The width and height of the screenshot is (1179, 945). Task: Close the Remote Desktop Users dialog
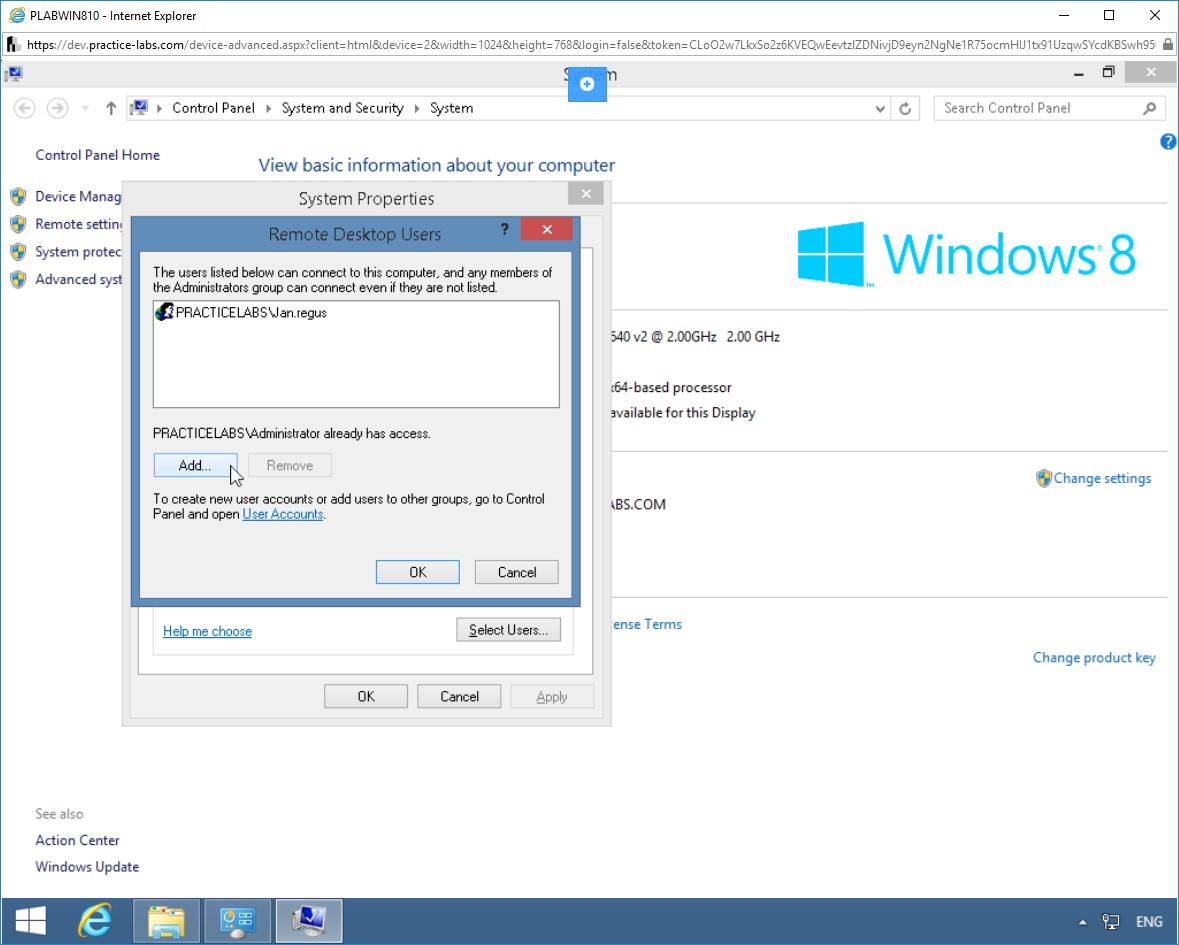coord(547,229)
